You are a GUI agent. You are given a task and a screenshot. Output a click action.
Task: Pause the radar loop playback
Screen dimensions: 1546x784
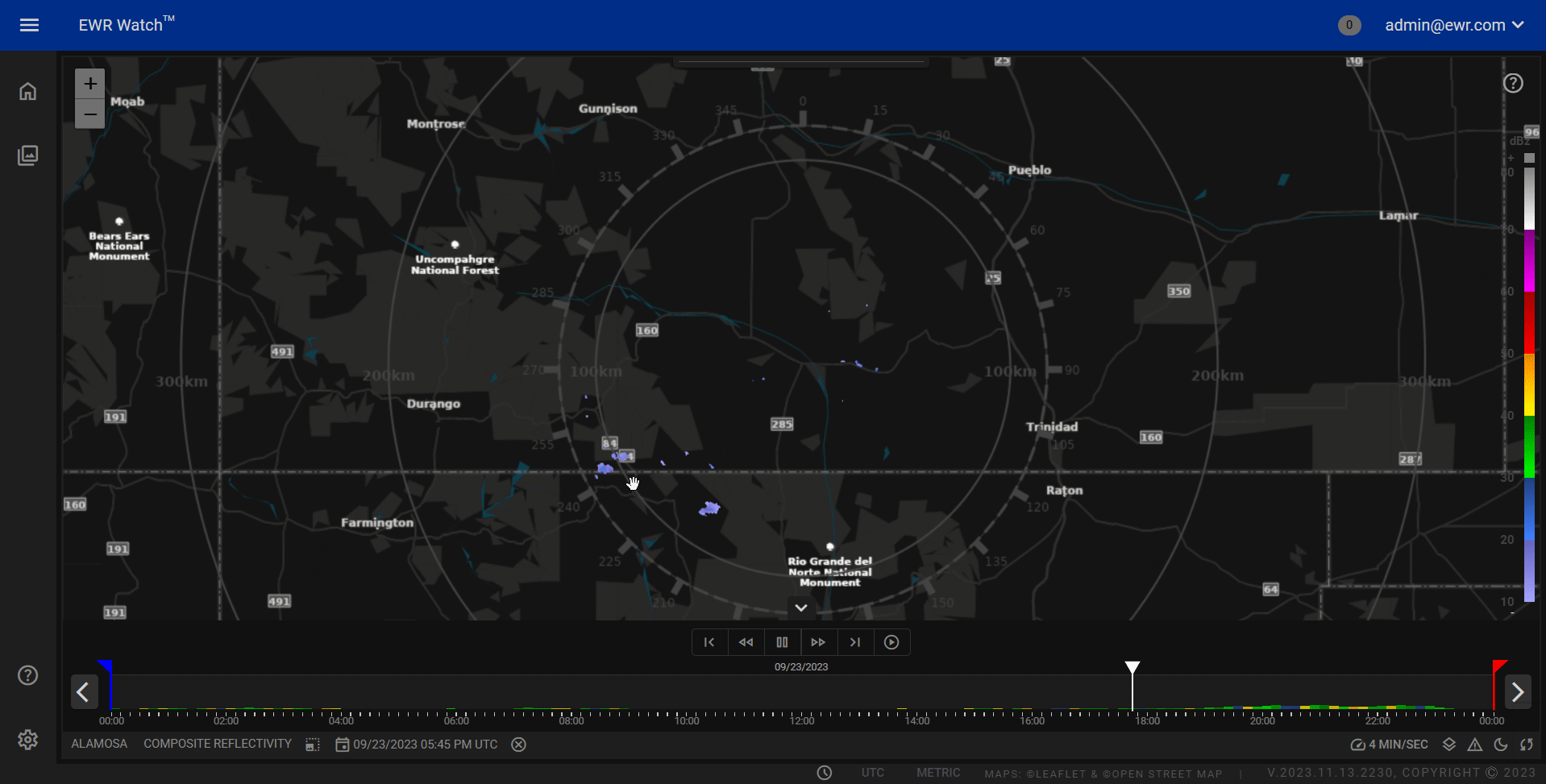[x=782, y=642]
